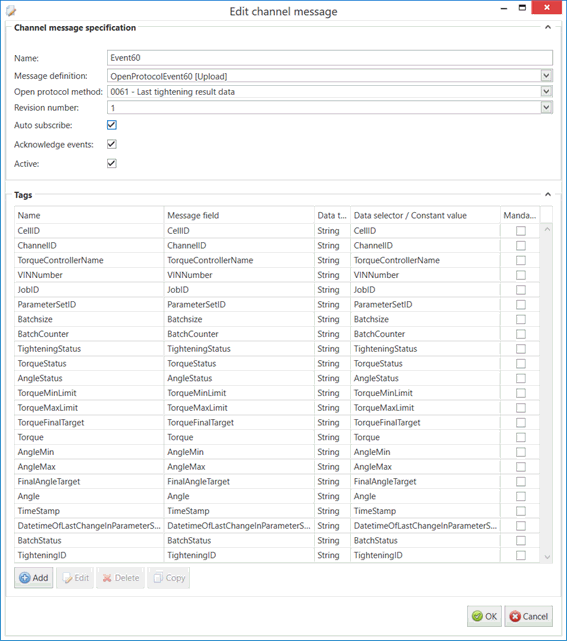Click the Name input field with Event60
Image resolution: width=567 pixels, height=641 pixels.
[330, 58]
